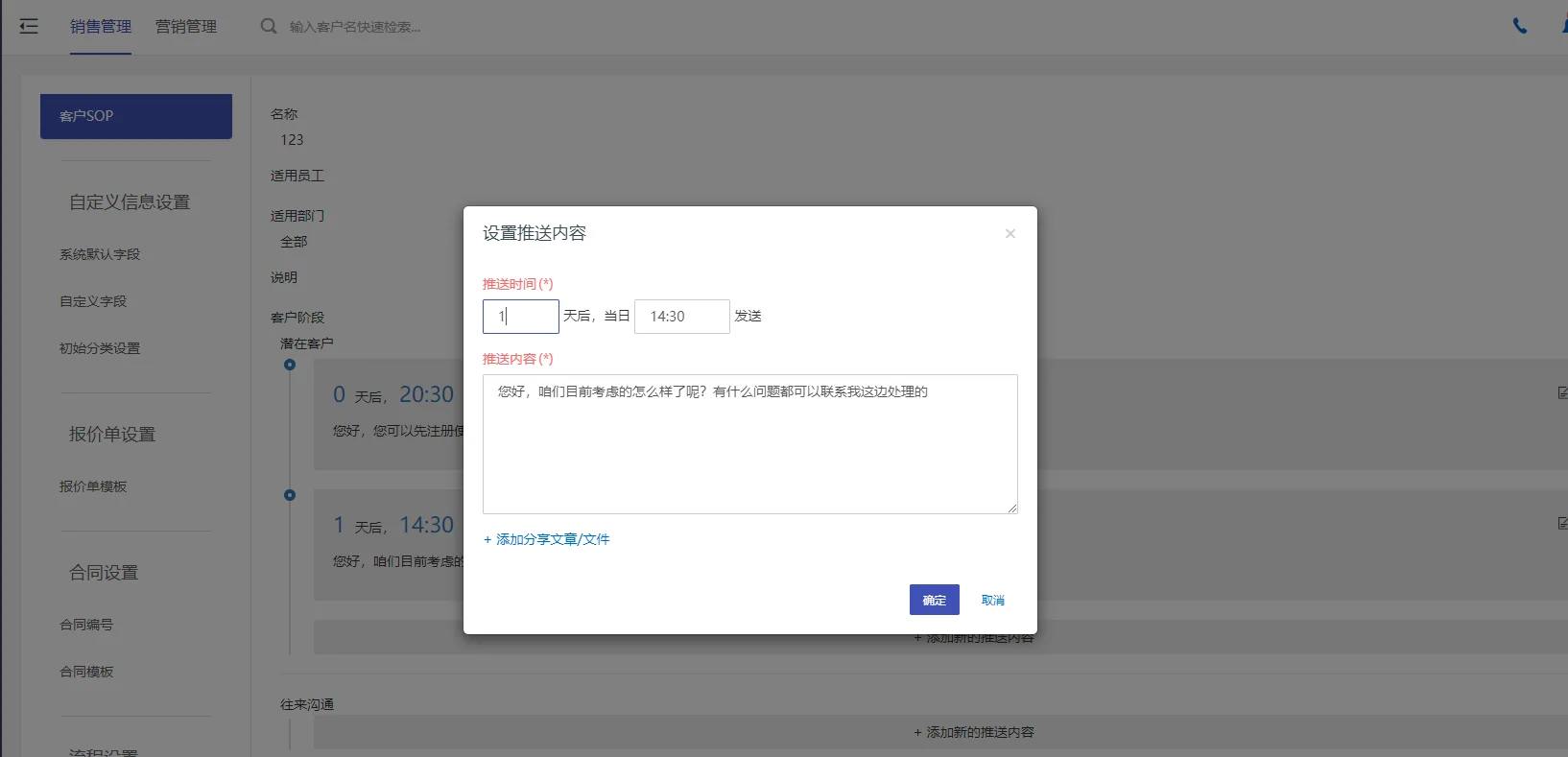Open 合同模板 settings
Screen dimensions: 1568x757
click(86, 672)
